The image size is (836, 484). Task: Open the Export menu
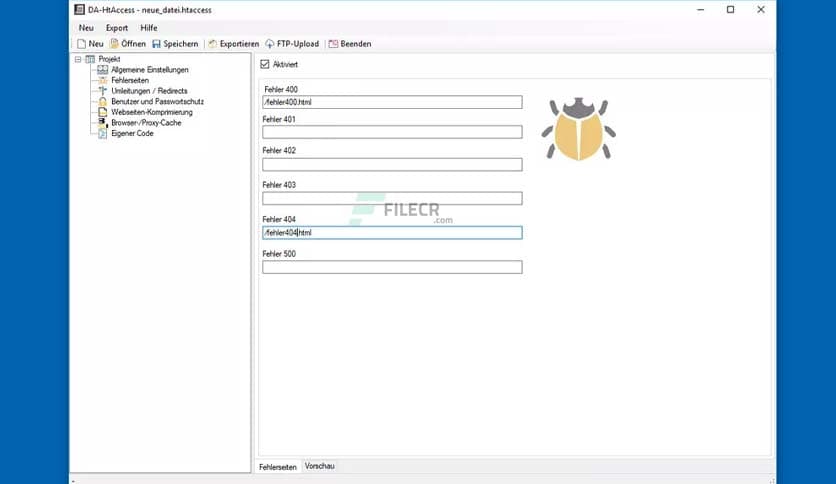coord(117,28)
